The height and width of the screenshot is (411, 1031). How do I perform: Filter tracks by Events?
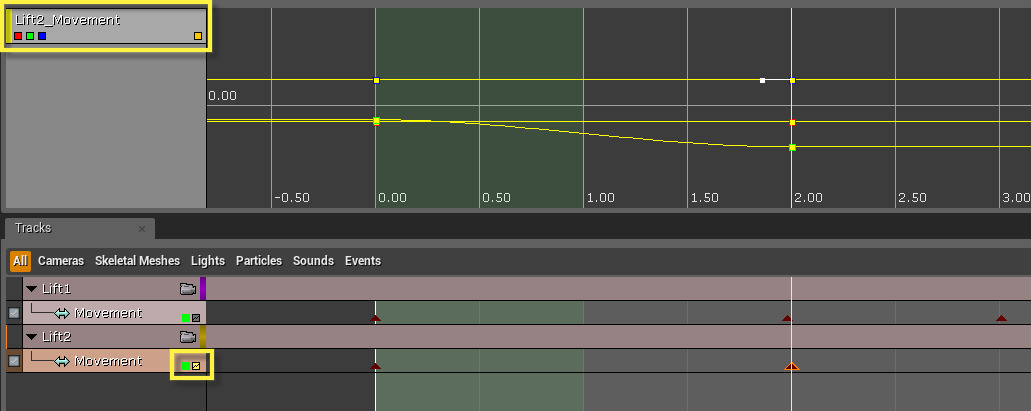tap(363, 261)
